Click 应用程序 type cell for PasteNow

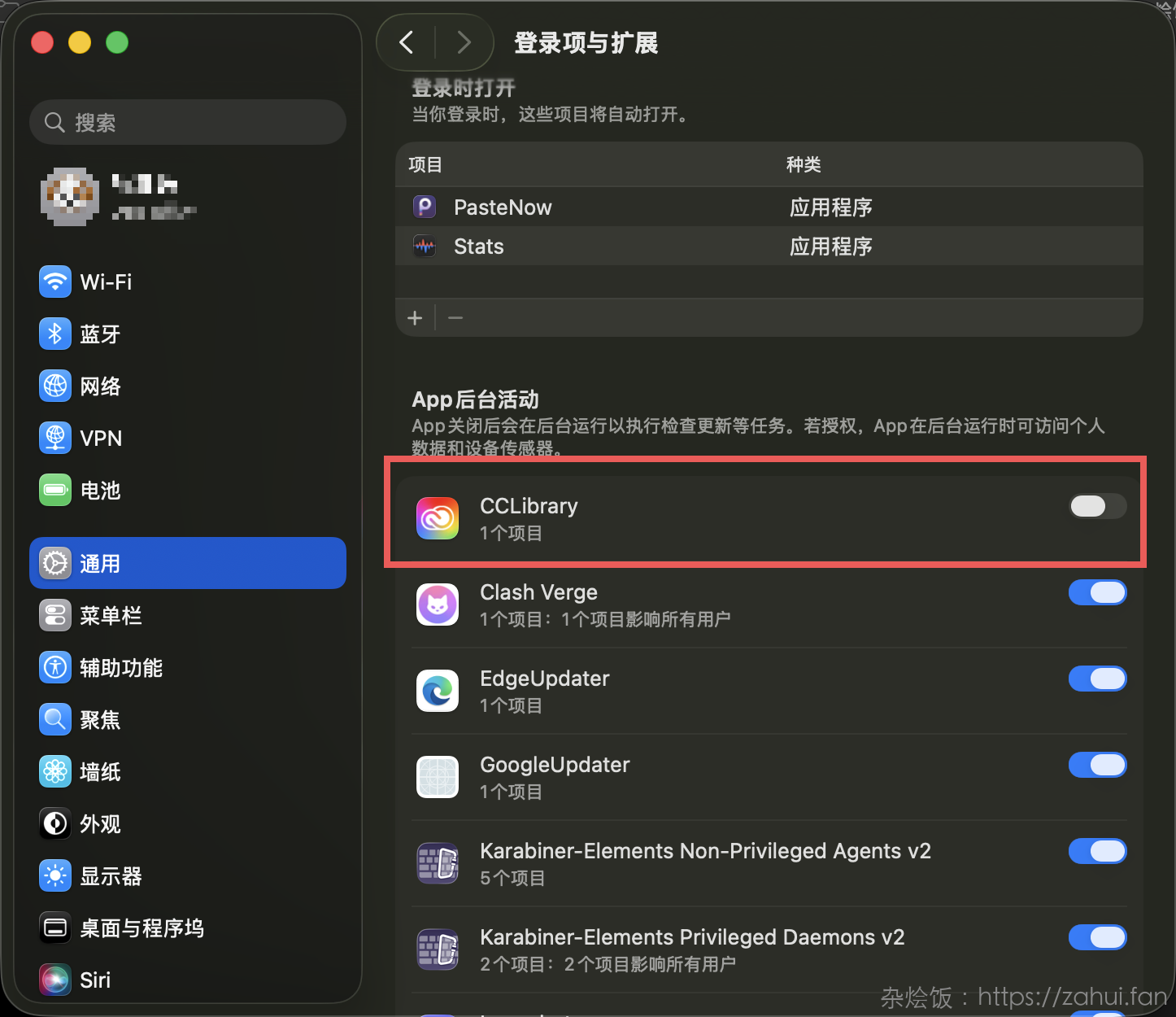[830, 207]
